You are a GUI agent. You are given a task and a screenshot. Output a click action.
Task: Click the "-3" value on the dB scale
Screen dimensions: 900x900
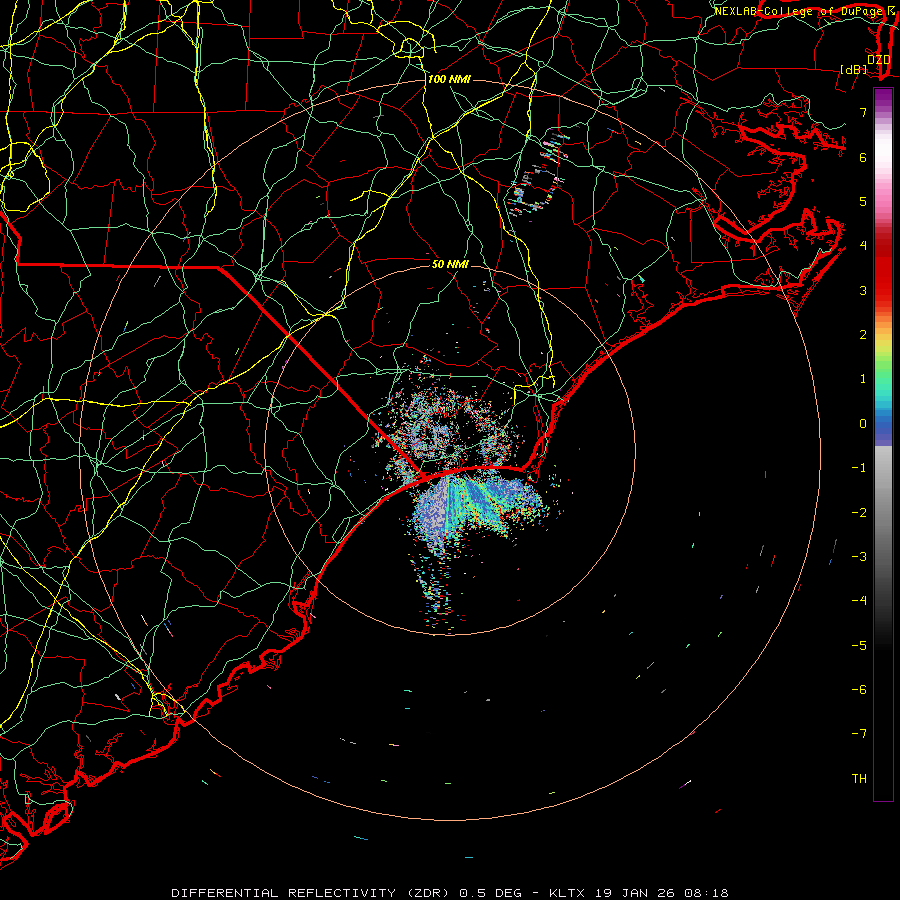[x=859, y=557]
